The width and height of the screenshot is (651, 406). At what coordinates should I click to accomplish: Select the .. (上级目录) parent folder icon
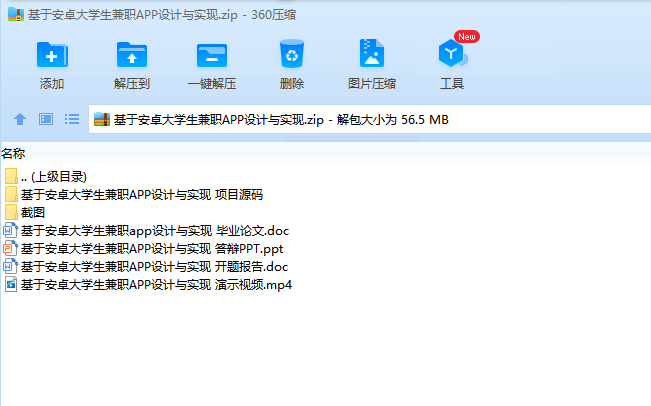11,176
